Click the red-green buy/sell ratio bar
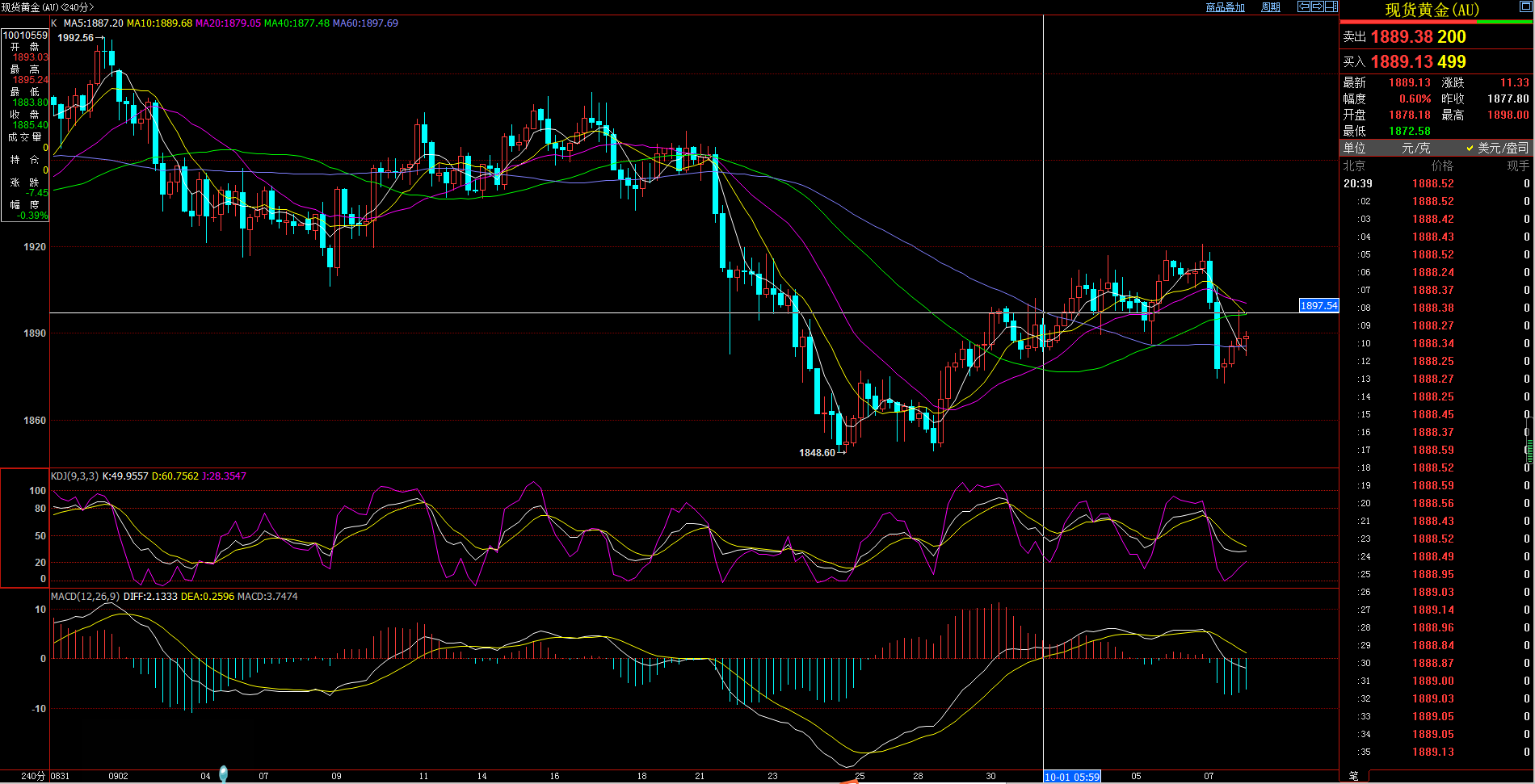The width and height of the screenshot is (1535, 784). (x=1436, y=23)
